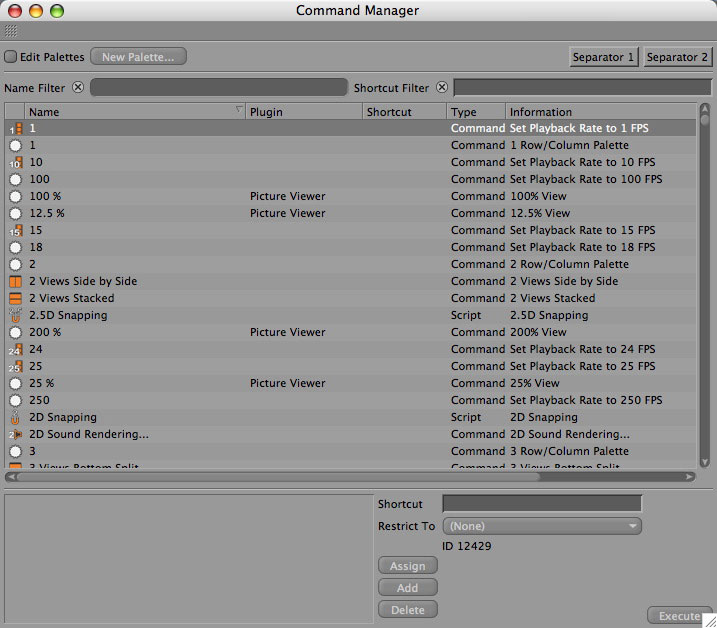Click the 2D Snapping script icon
The height and width of the screenshot is (628, 717).
(15, 417)
